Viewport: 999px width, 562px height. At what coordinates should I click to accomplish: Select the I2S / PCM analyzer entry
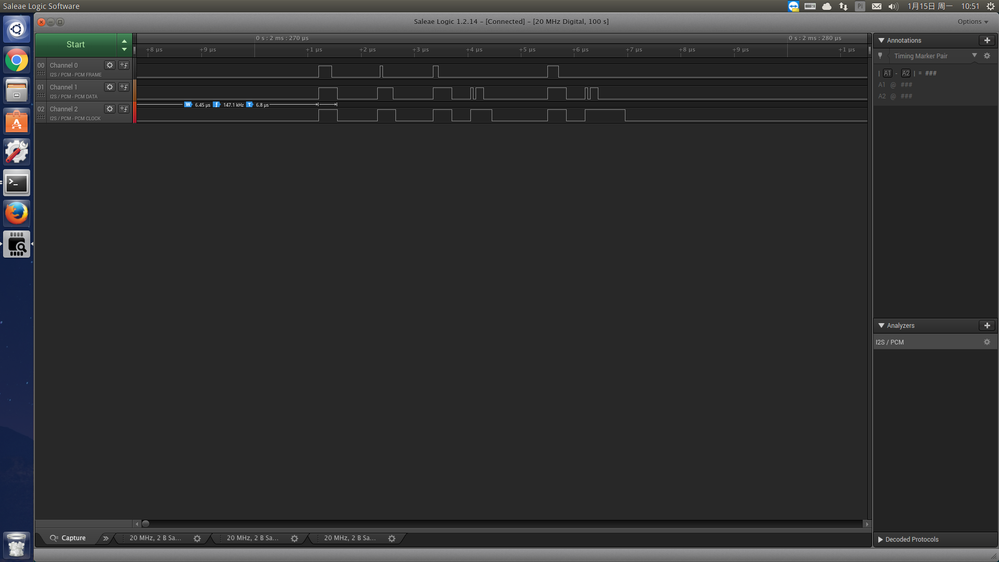935,342
